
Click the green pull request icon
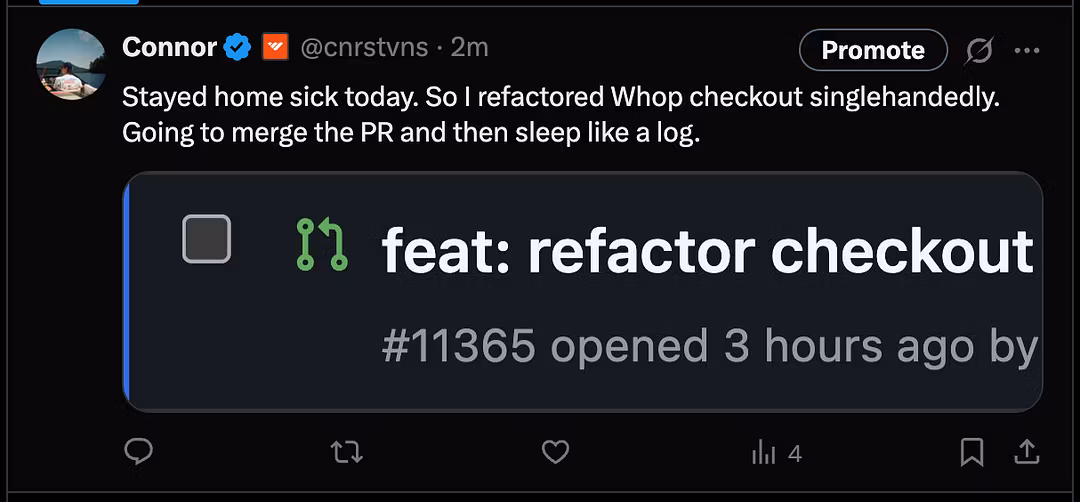point(322,245)
